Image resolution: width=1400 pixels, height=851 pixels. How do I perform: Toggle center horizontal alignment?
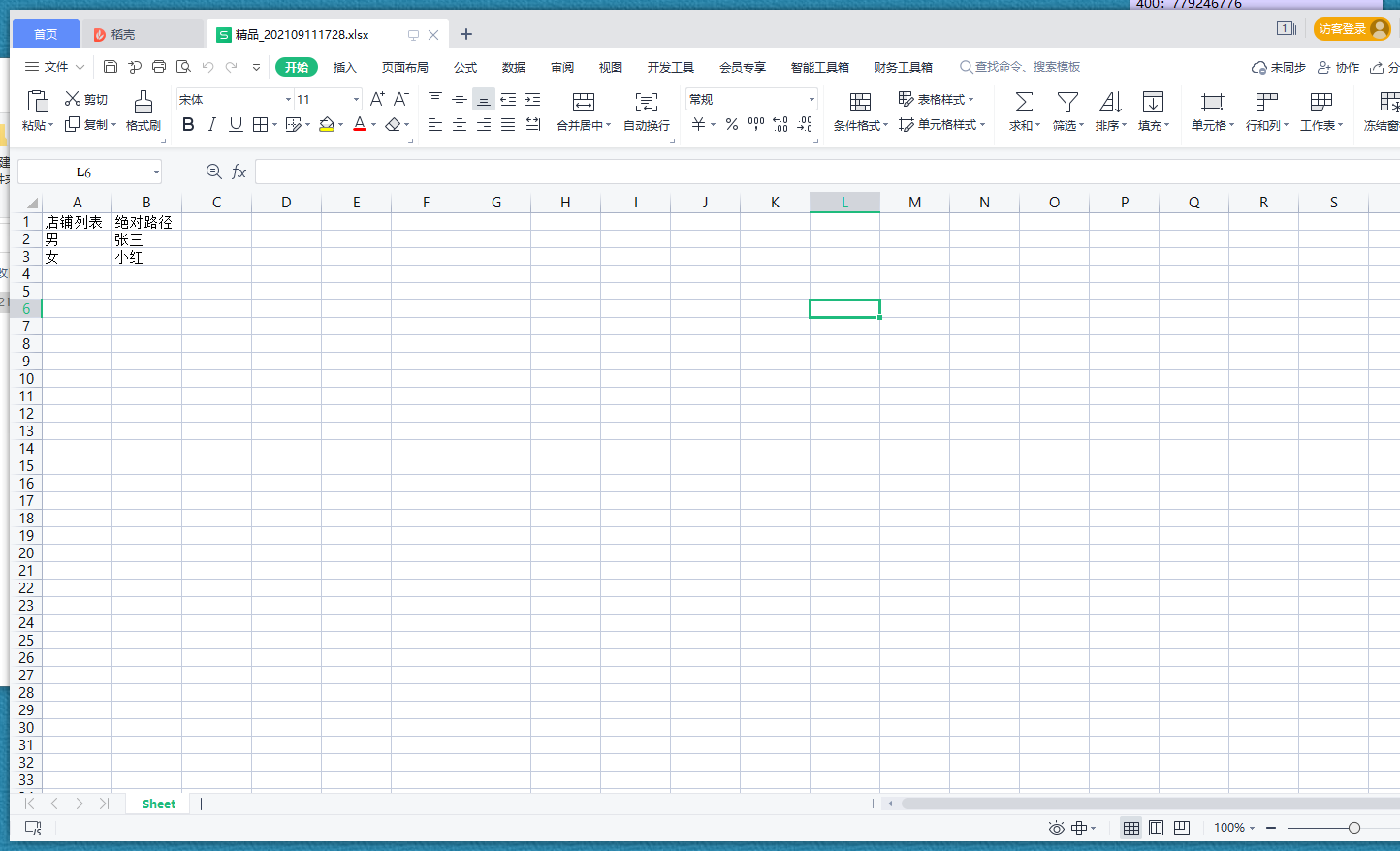pos(460,124)
